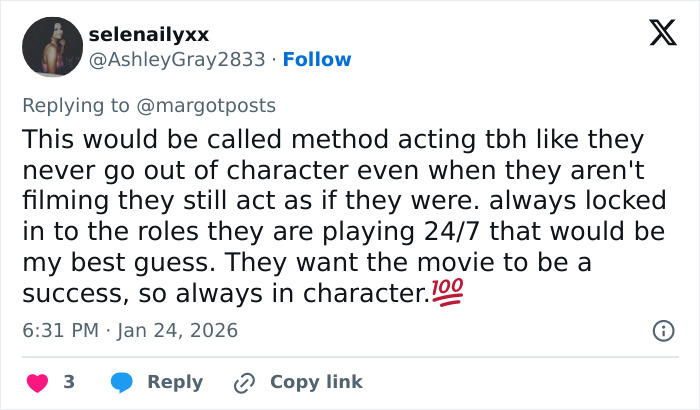Click the word 'success' in the tweet
700x410 pixels.
point(69,294)
